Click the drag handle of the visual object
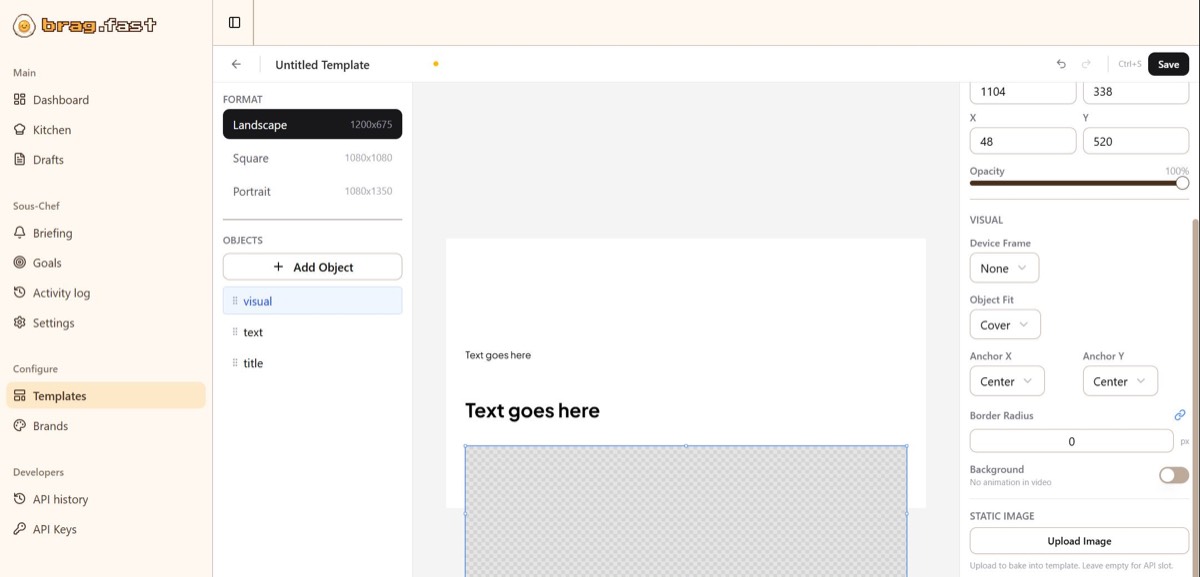Screen dimensions: 1200x577 coord(235,301)
